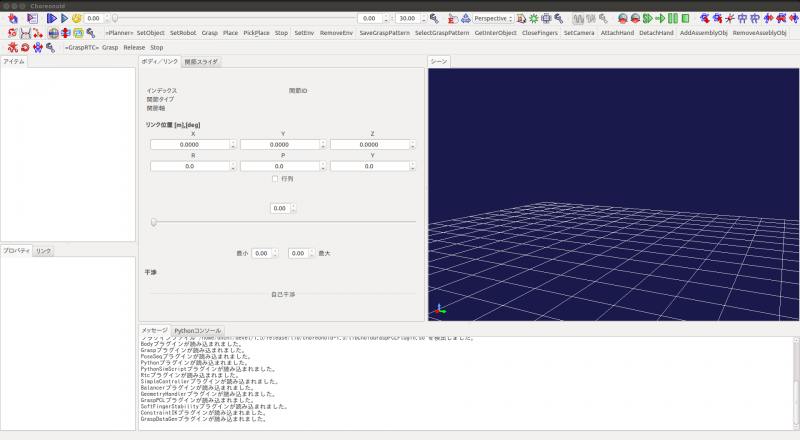The height and width of the screenshot is (440, 800).
Task: Click stepper arrows on the 最小 value field
Action: (x=273, y=253)
